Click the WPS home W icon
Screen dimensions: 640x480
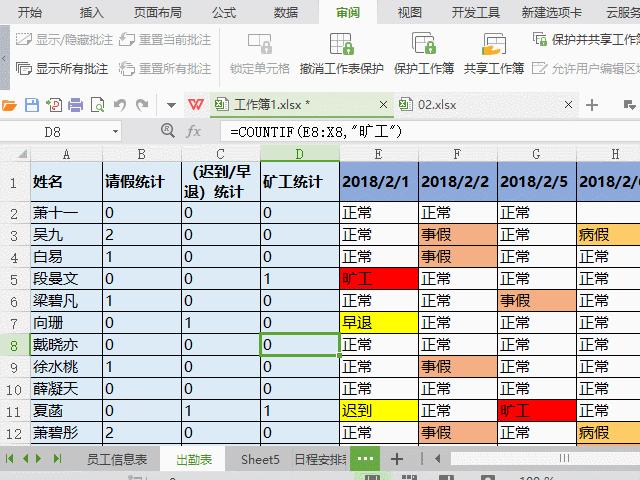(196, 105)
